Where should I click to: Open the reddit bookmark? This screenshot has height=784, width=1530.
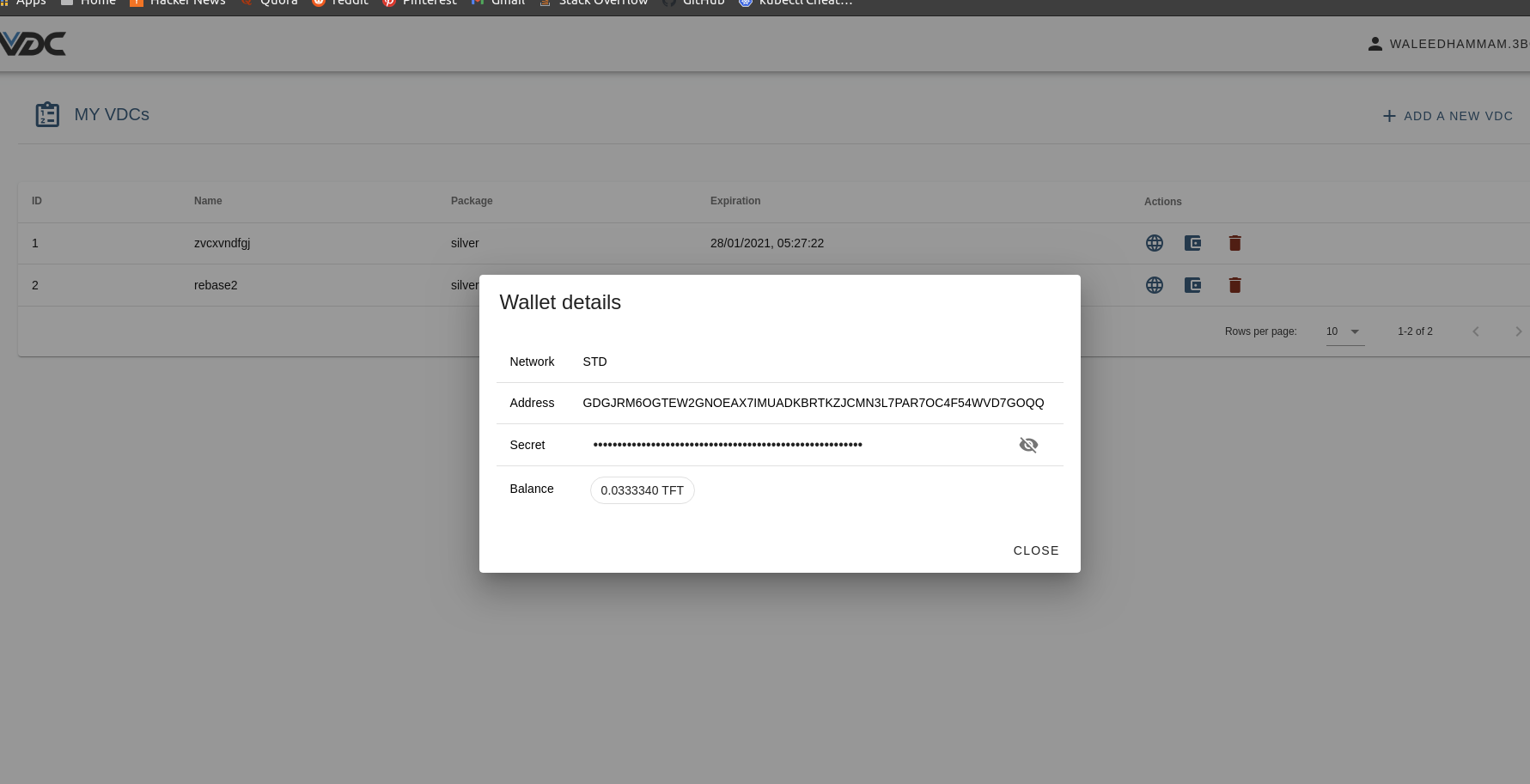point(340,3)
